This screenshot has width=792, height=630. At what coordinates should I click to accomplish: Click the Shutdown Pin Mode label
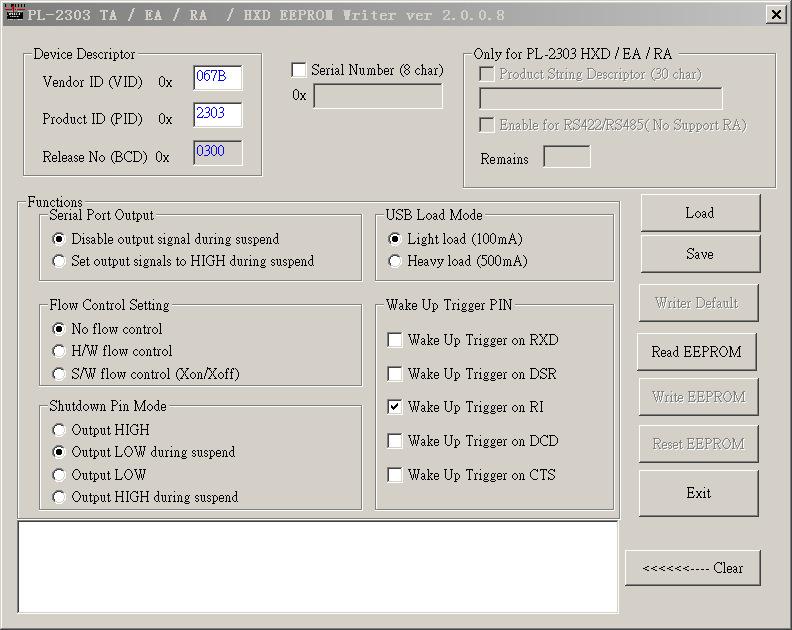click(x=108, y=406)
